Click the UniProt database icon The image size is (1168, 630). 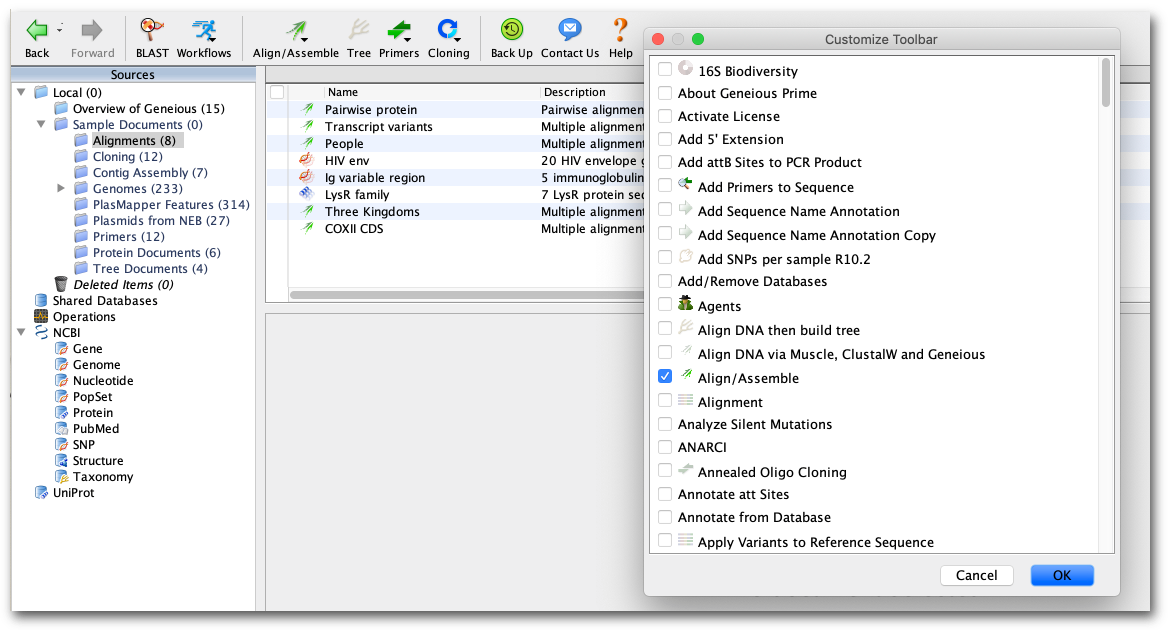coord(41,492)
